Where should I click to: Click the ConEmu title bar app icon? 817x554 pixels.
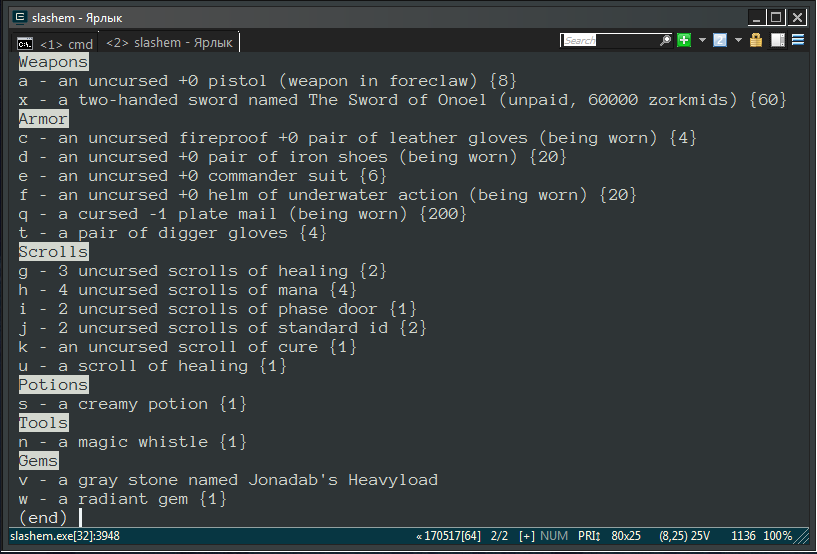click(20, 18)
